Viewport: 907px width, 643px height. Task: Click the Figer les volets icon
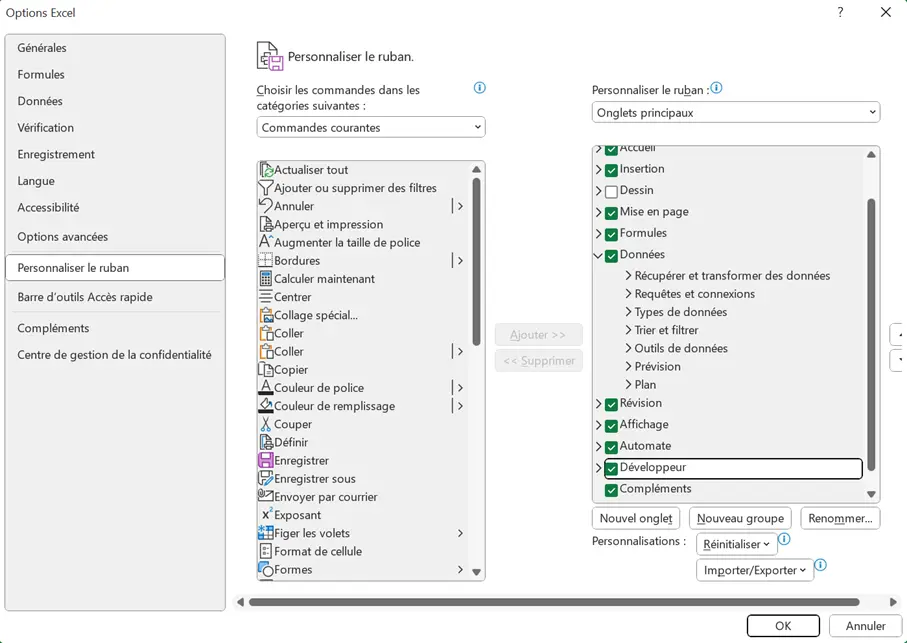[x=266, y=533]
